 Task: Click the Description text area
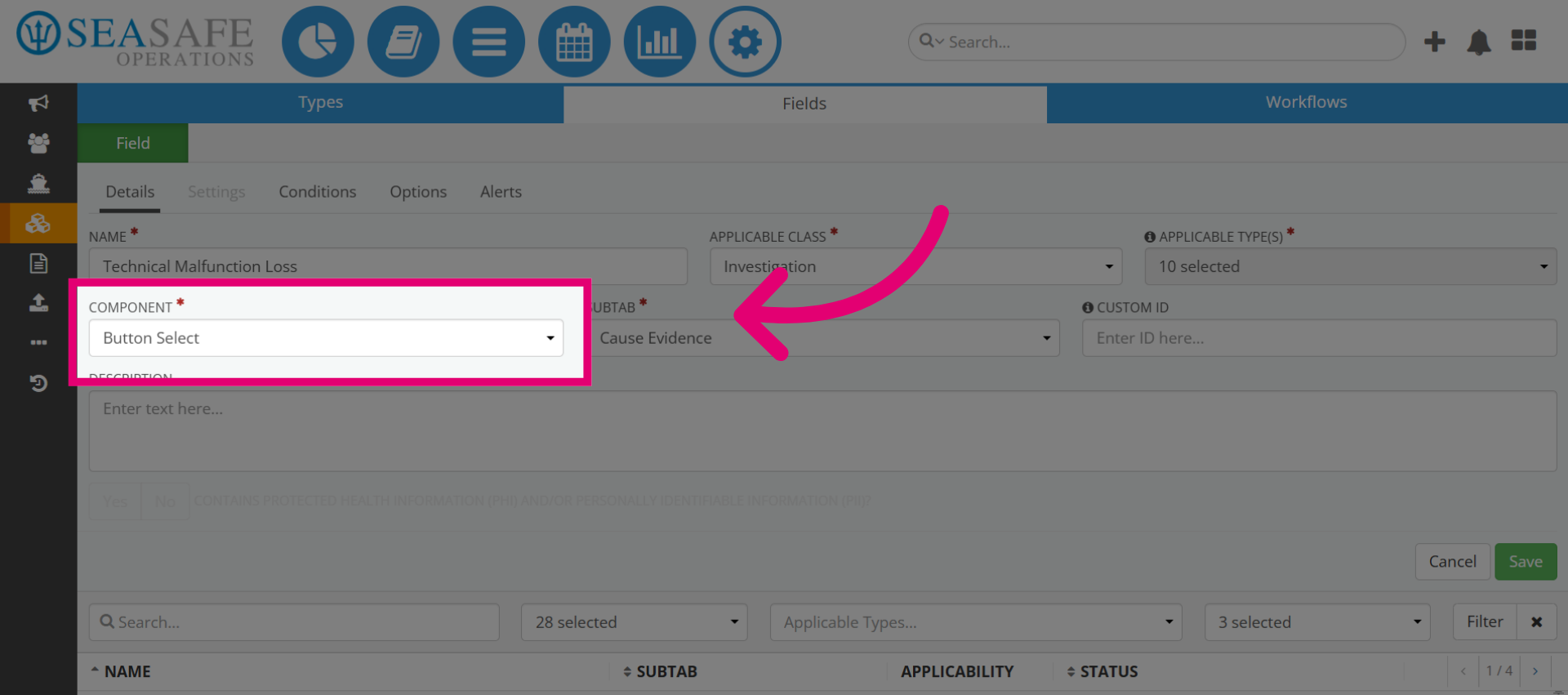pyautogui.click(x=823, y=431)
